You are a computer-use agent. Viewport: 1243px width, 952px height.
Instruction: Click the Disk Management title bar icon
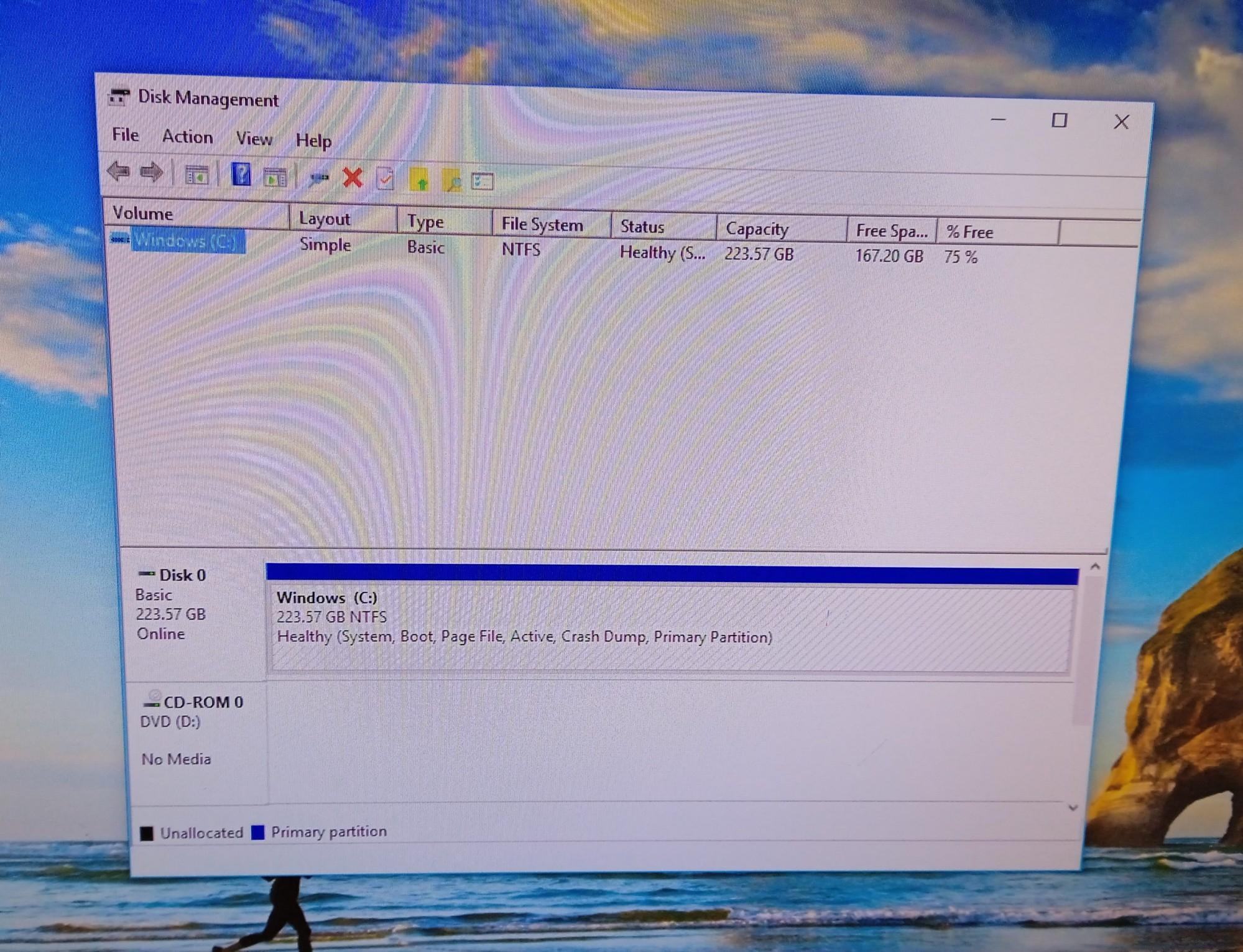[118, 97]
